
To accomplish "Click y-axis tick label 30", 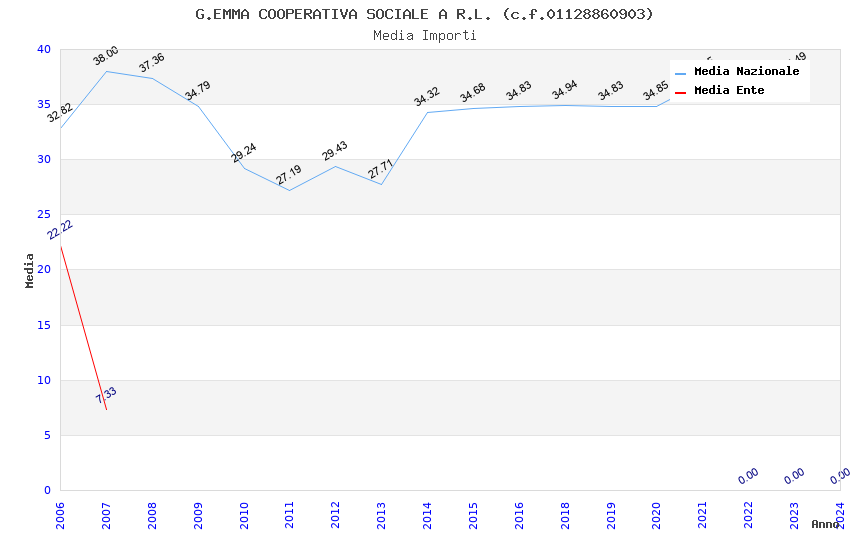I will tap(44, 159).
